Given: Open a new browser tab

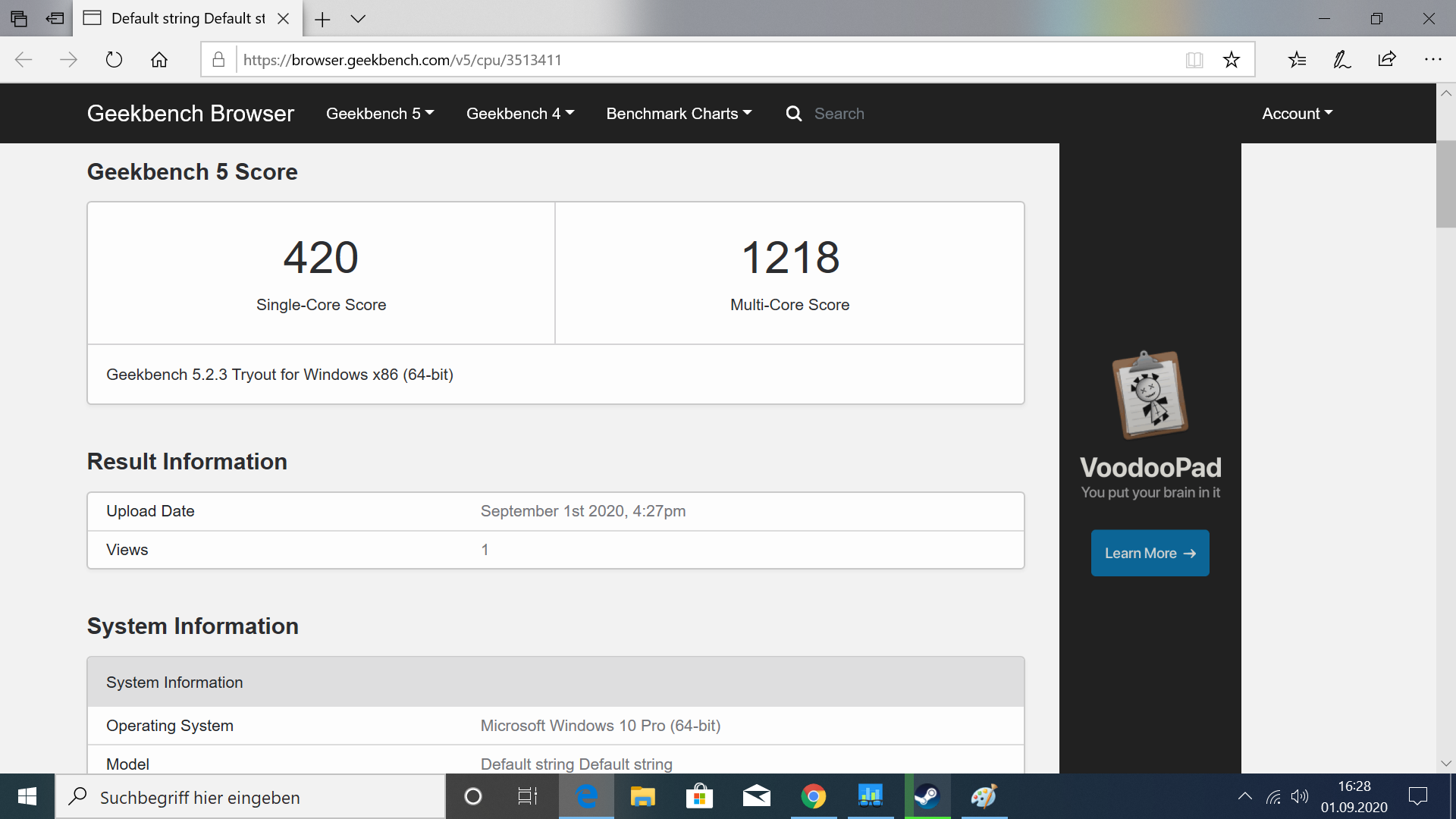Looking at the screenshot, I should pyautogui.click(x=322, y=19).
